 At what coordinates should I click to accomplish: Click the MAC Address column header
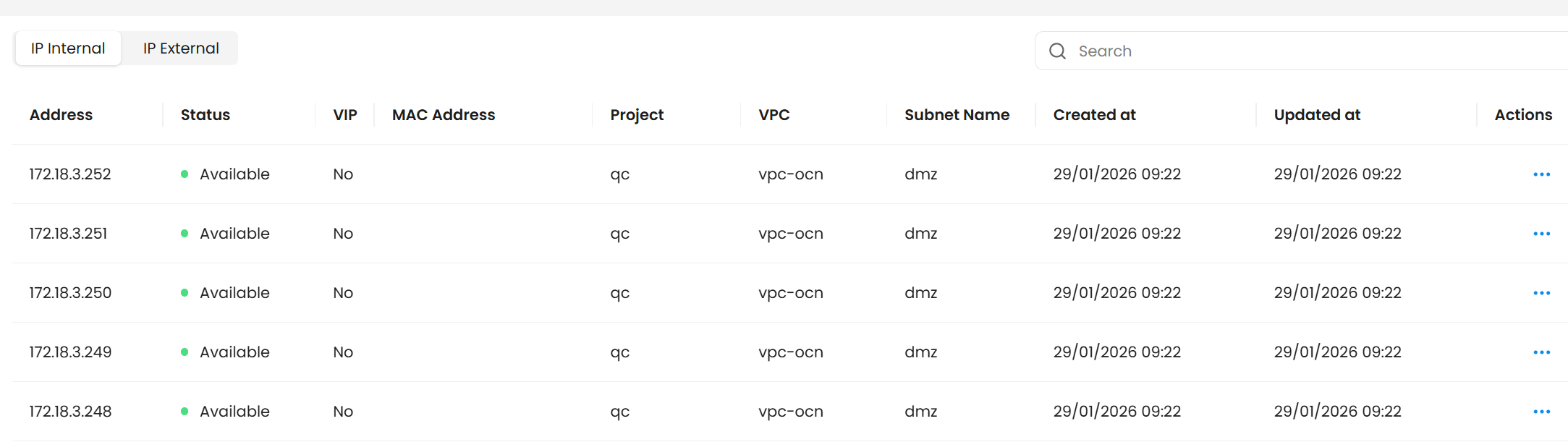(x=444, y=115)
